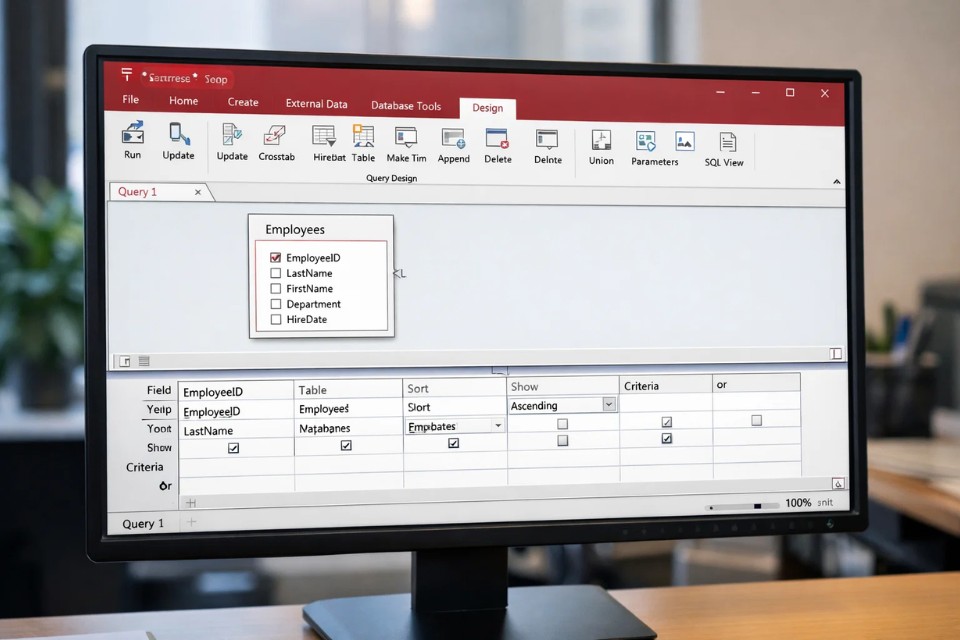Click the EmployeeID field cell in grid
960x640 pixels.
235,392
